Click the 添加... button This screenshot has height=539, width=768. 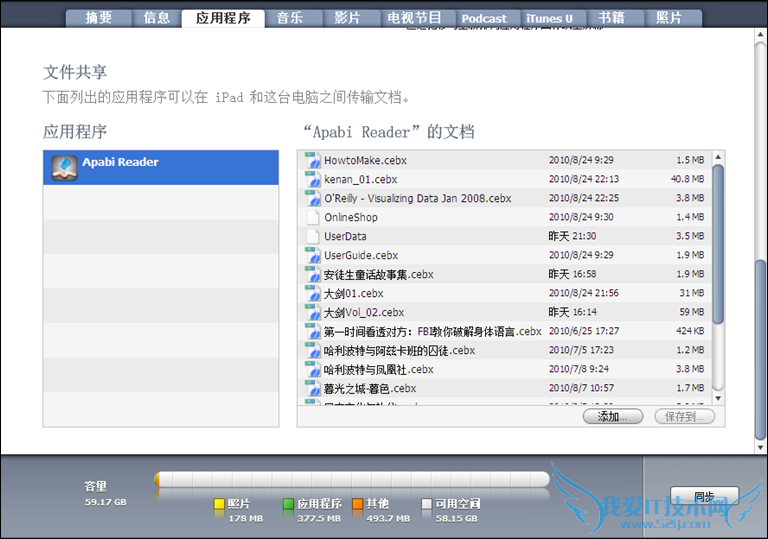(613, 417)
